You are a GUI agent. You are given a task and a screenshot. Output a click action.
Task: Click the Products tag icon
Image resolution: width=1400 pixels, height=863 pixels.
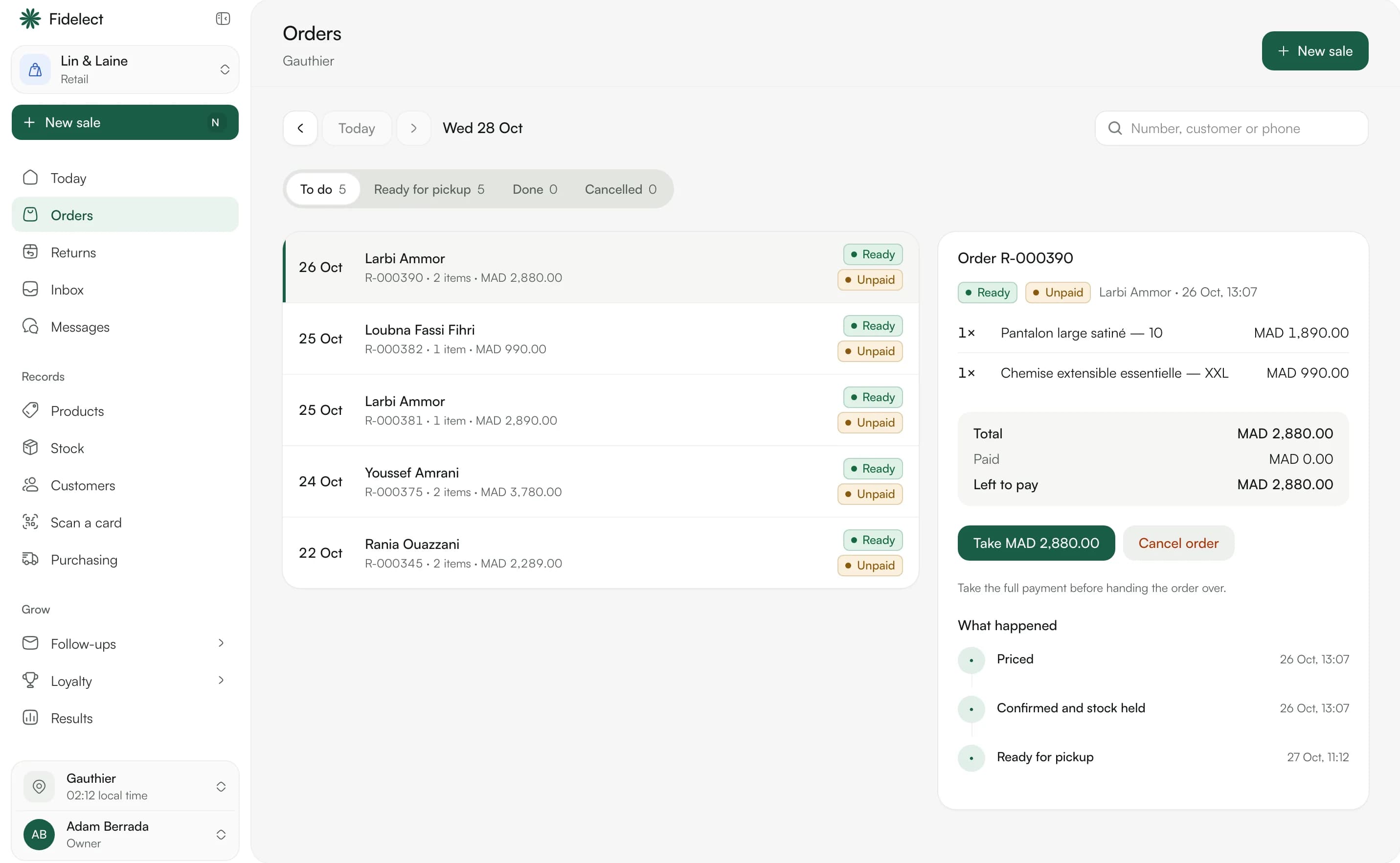(30, 410)
